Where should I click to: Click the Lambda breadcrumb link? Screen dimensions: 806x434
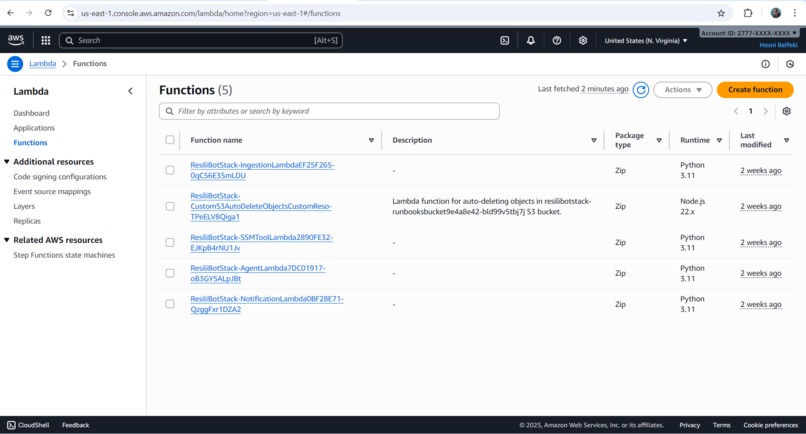tap(42, 63)
